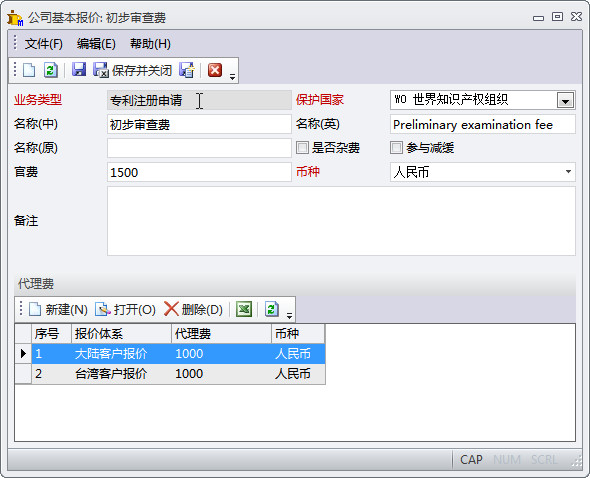Click 打开(O) to open selected fee row

pyautogui.click(x=125, y=310)
